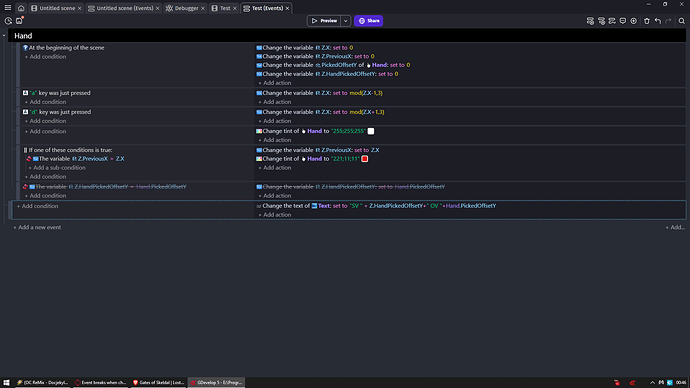690x388 pixels.
Task: Click Add a comment toolbar icon
Action: pos(623,21)
